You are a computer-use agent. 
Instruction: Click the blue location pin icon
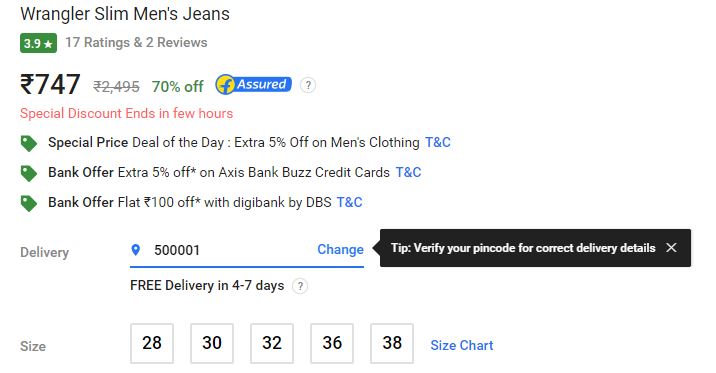[136, 250]
